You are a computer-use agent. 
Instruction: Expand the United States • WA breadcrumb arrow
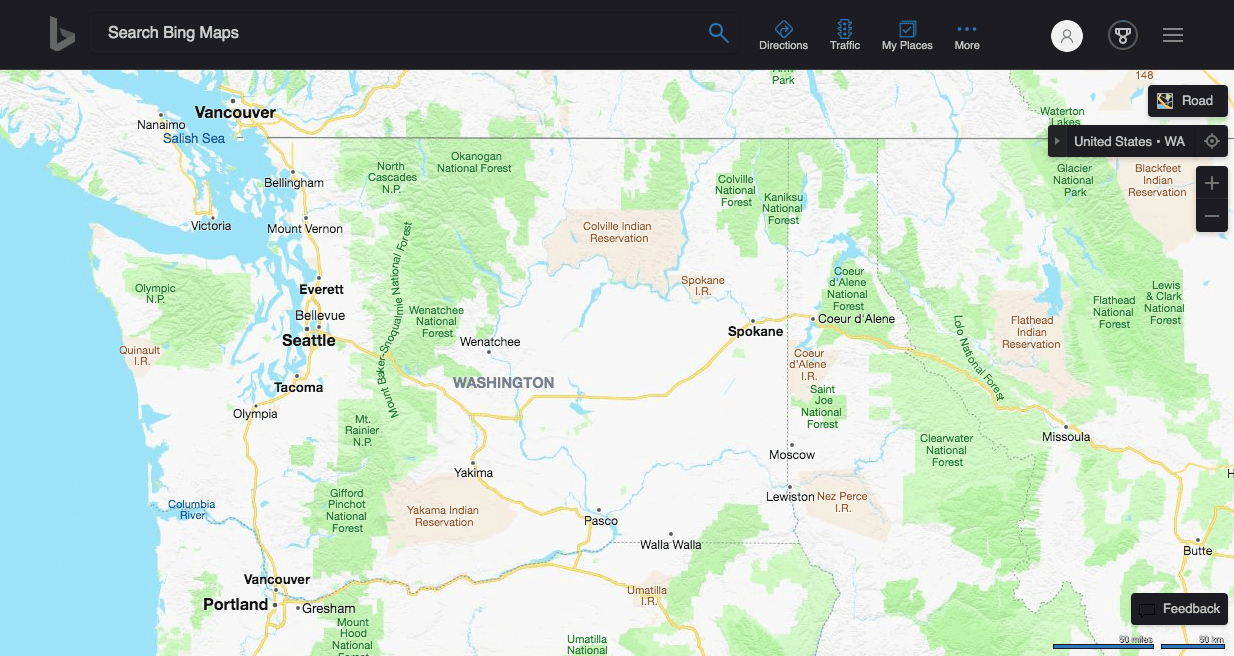(x=1058, y=141)
